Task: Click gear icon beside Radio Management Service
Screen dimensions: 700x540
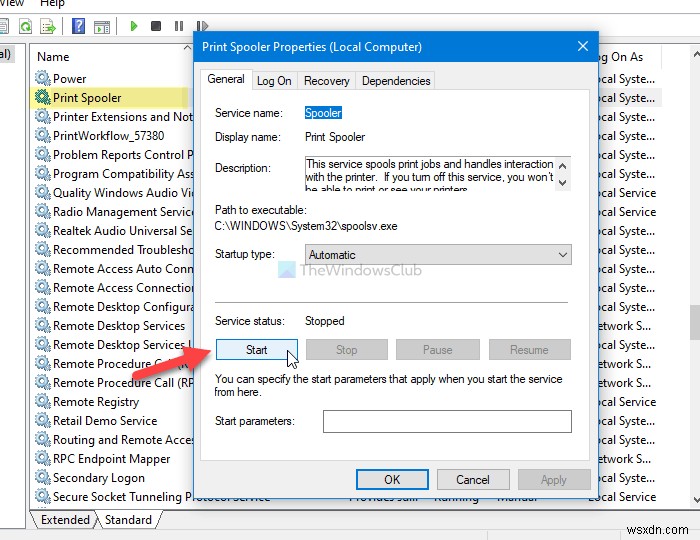Action: [x=43, y=211]
